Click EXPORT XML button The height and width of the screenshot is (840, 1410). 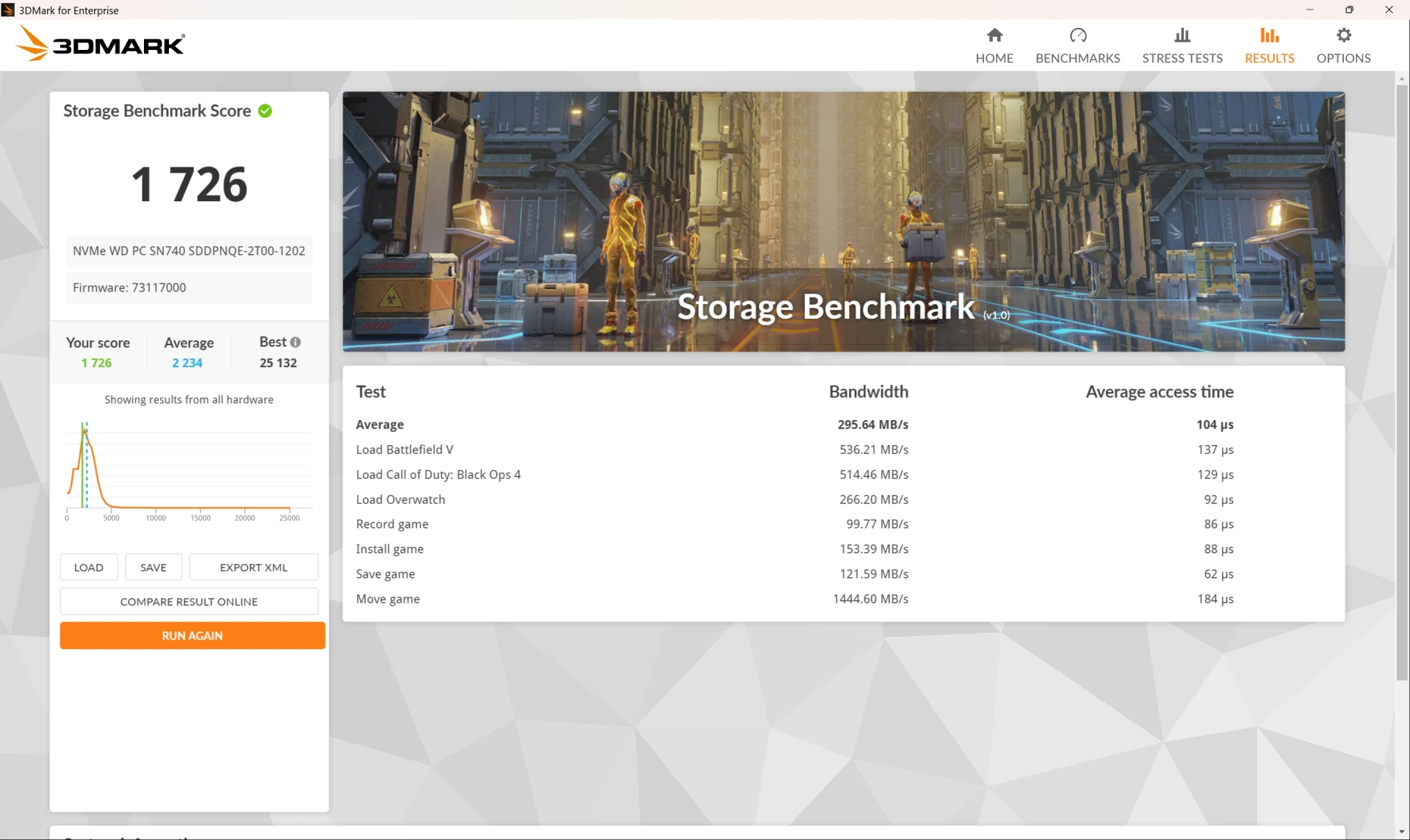[x=253, y=568]
